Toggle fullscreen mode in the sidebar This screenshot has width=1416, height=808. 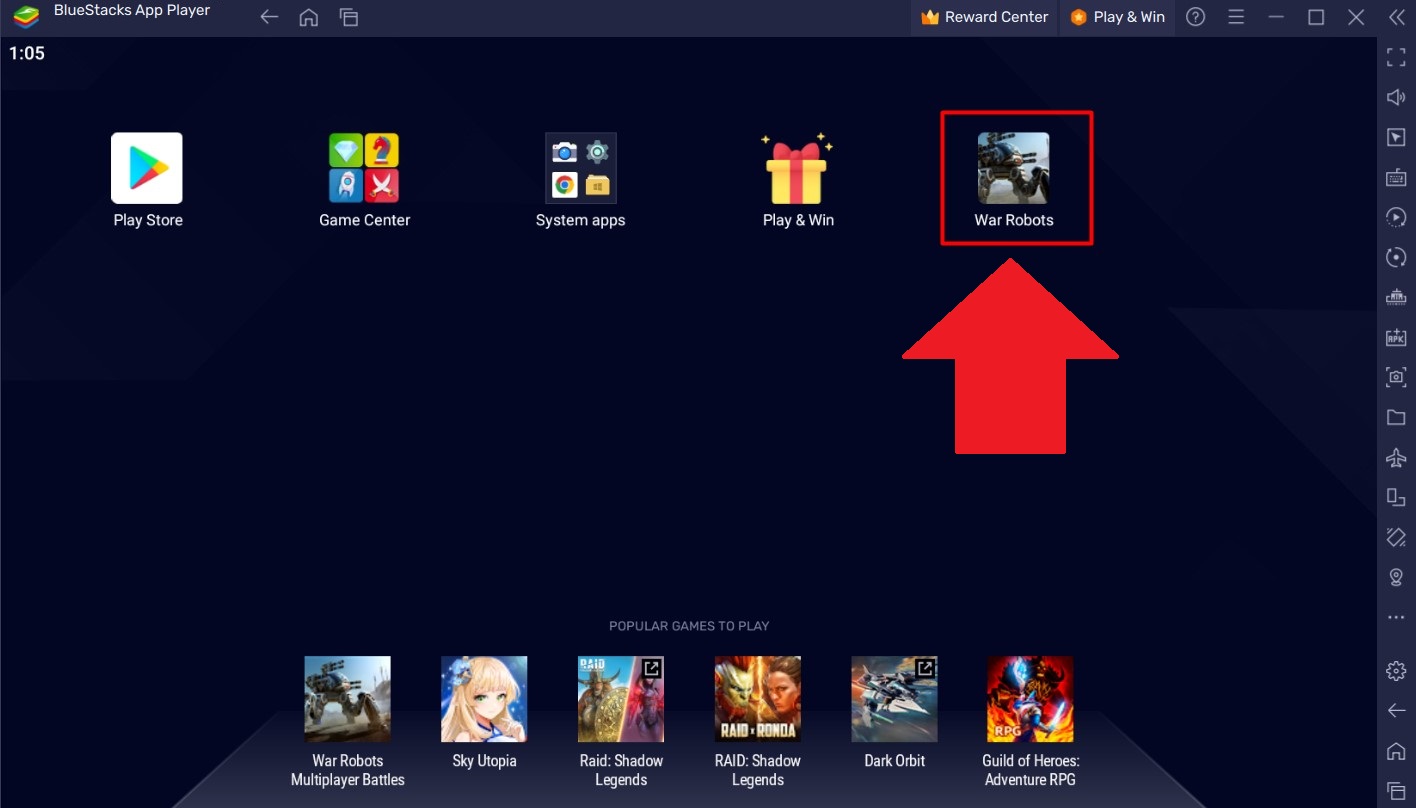pyautogui.click(x=1395, y=56)
